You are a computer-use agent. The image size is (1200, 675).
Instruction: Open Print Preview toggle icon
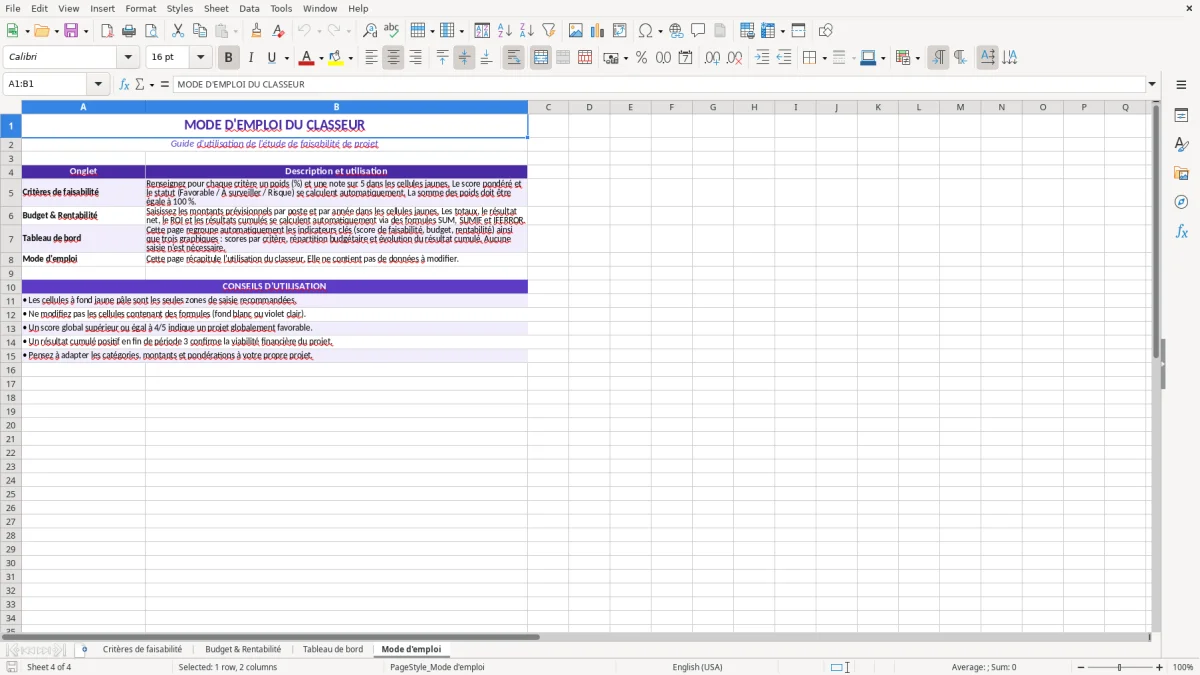(x=151, y=31)
